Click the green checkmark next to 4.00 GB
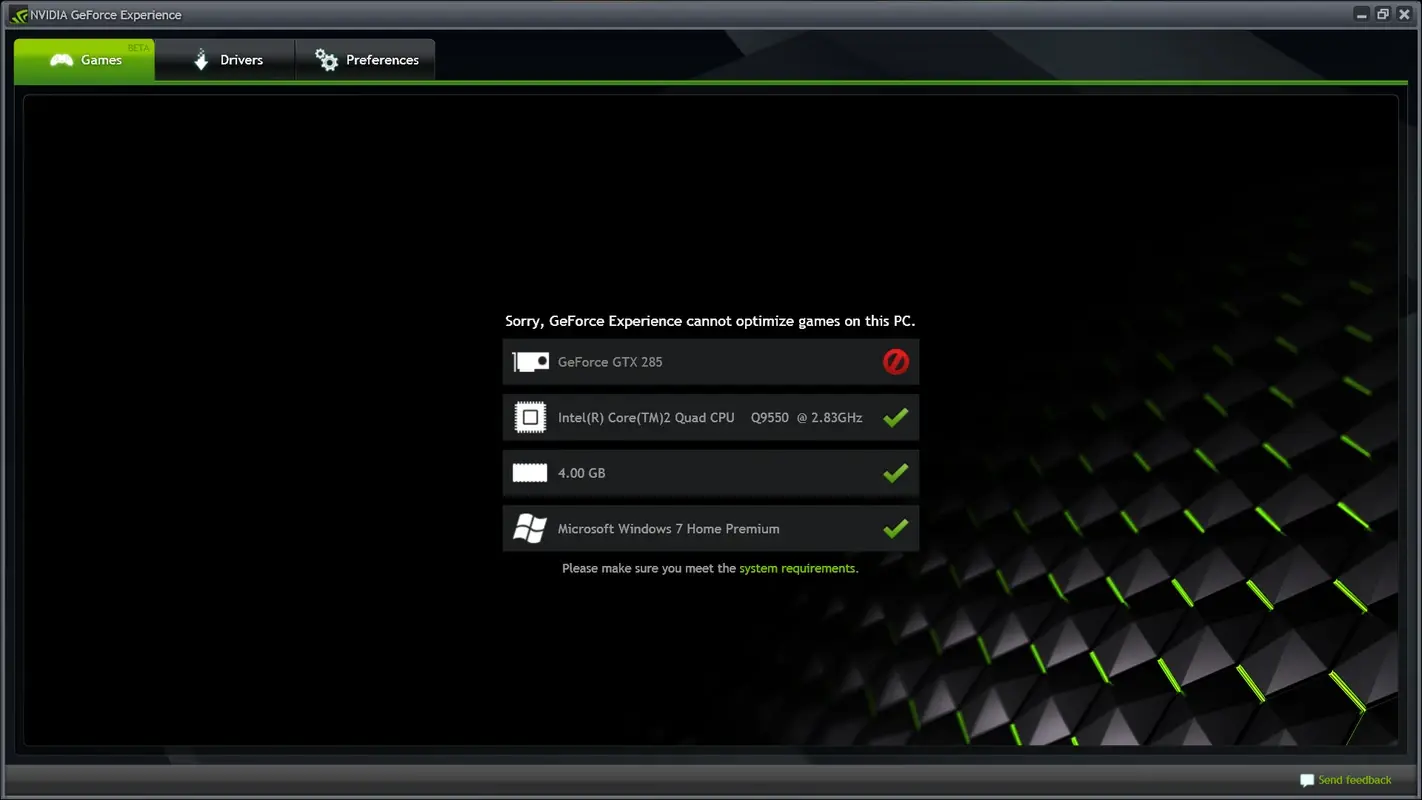The image size is (1422, 800). tap(895, 472)
